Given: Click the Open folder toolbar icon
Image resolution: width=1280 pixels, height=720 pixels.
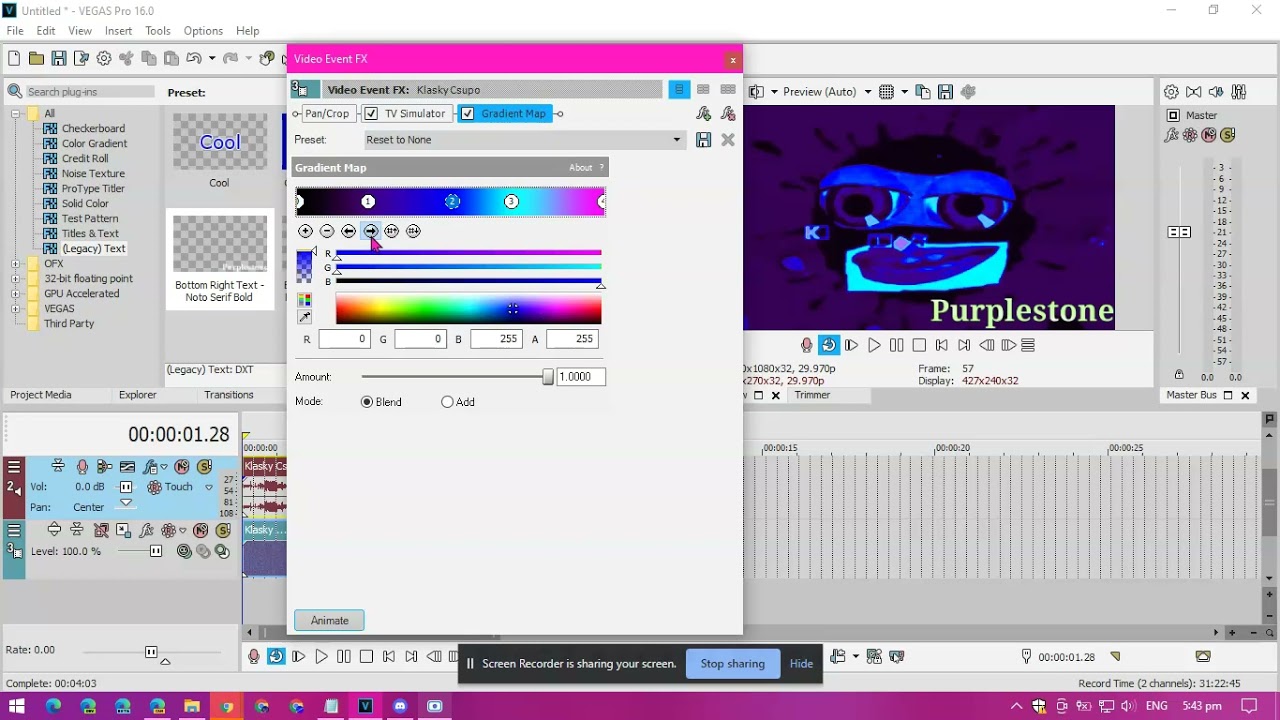Looking at the screenshot, I should click(x=36, y=59).
